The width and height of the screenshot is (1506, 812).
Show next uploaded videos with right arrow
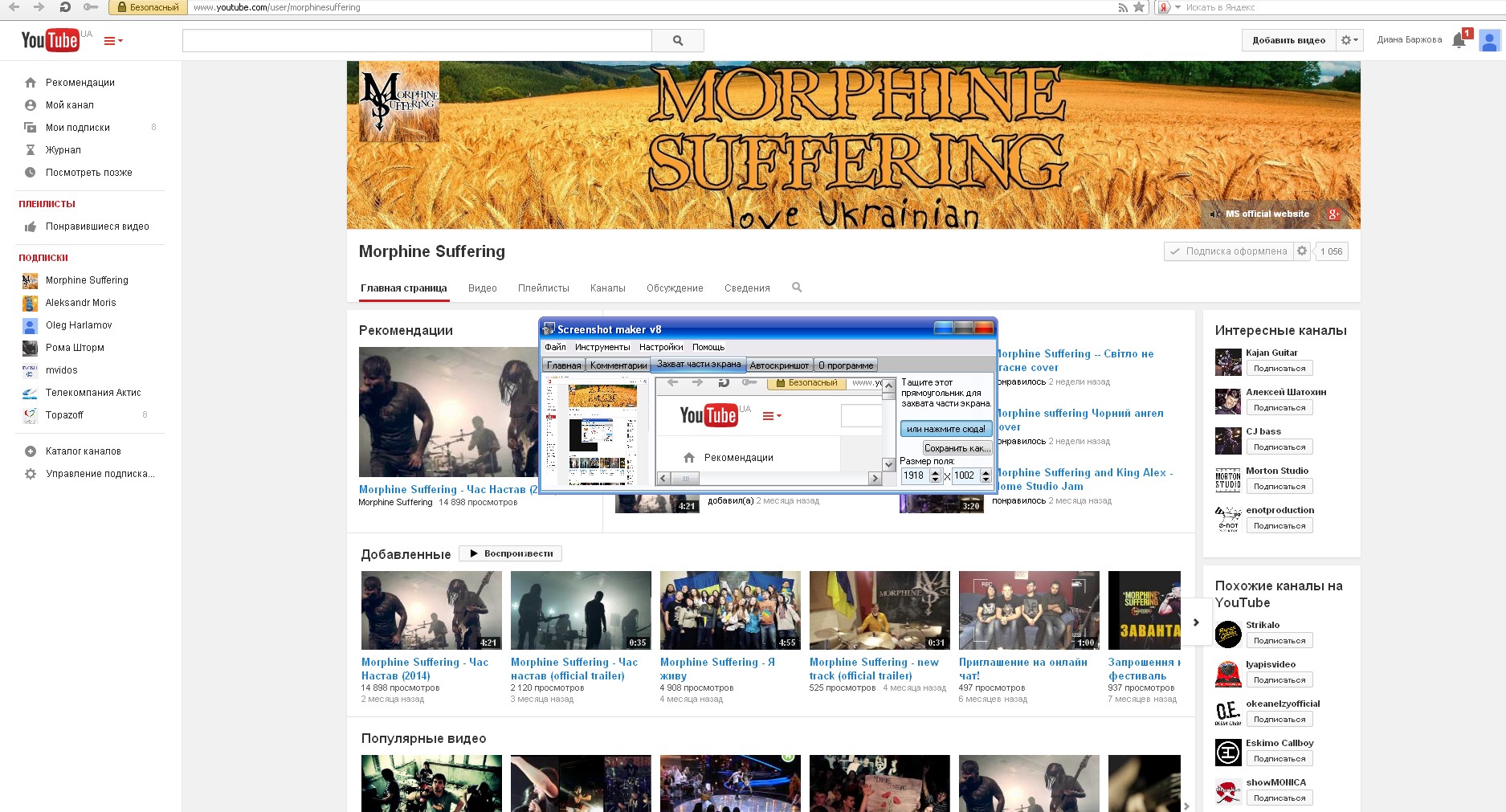1196,622
